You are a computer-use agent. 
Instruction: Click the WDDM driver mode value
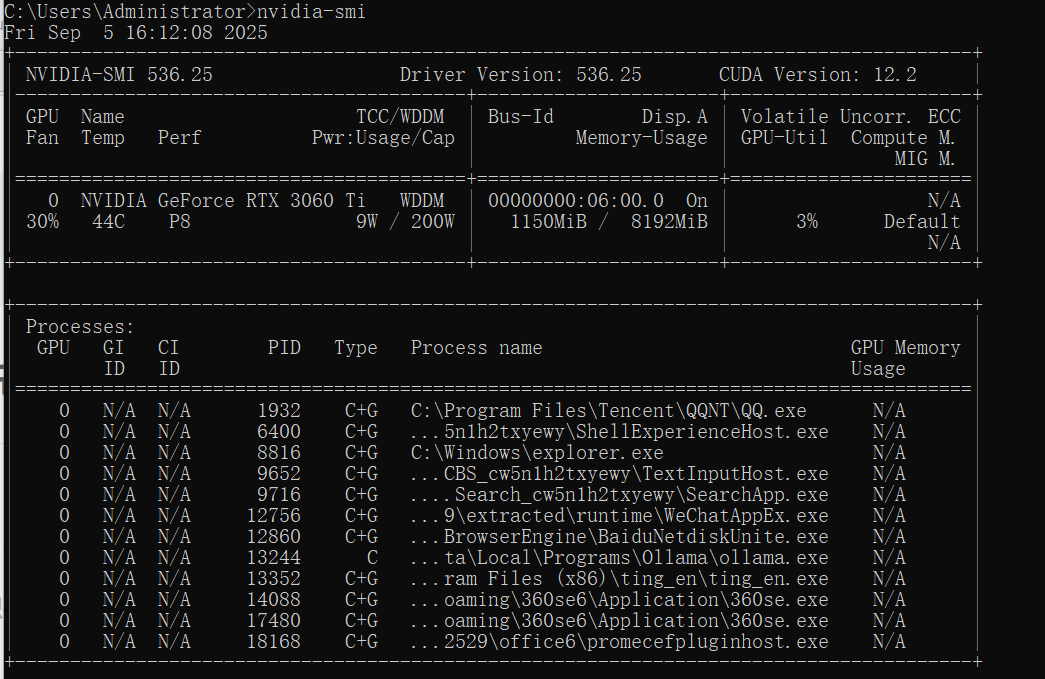pyautogui.click(x=422, y=201)
